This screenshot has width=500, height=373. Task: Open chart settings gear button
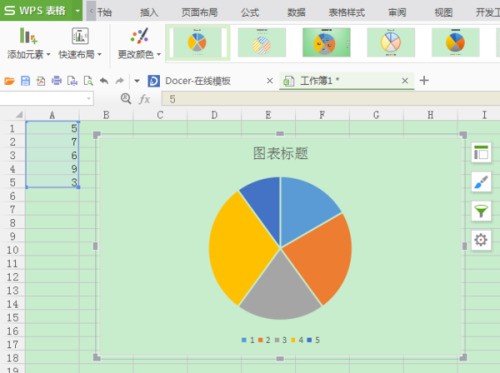point(481,240)
